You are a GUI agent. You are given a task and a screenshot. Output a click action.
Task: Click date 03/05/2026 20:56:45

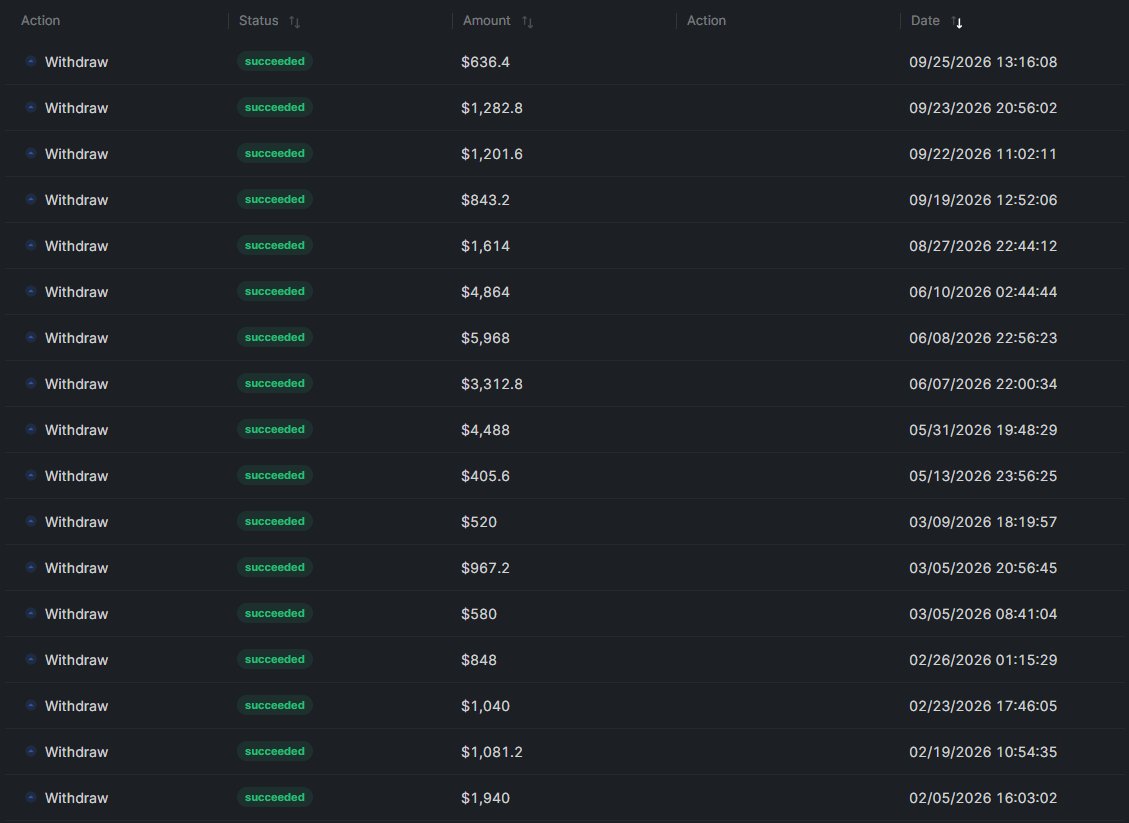(983, 569)
